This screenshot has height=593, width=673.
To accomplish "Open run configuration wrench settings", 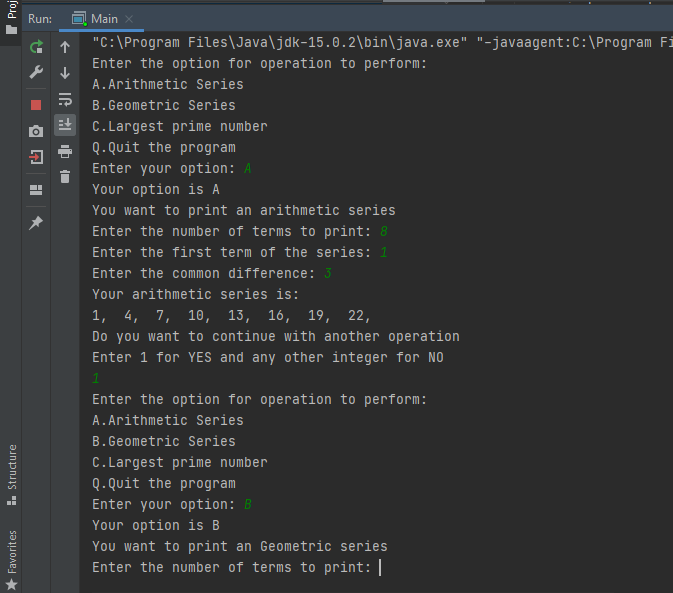I will 36,73.
